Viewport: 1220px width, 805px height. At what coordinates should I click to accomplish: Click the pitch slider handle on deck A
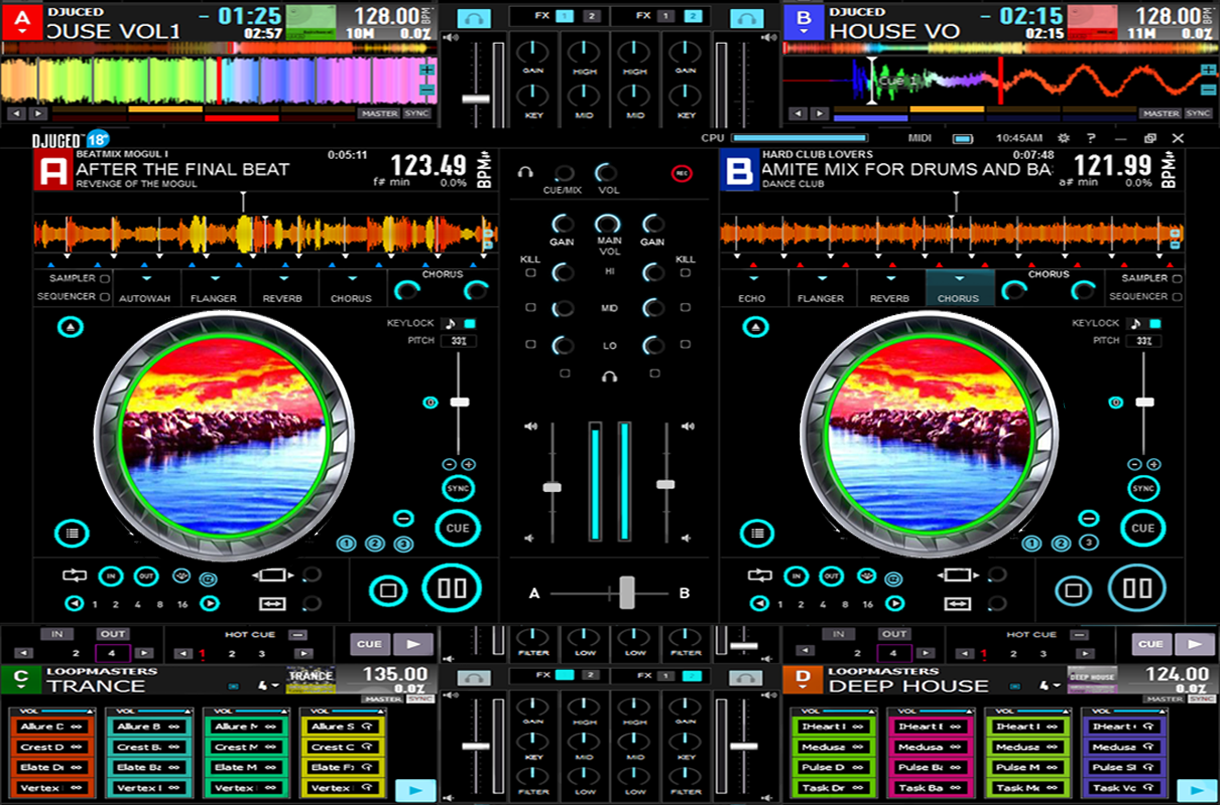(x=459, y=401)
